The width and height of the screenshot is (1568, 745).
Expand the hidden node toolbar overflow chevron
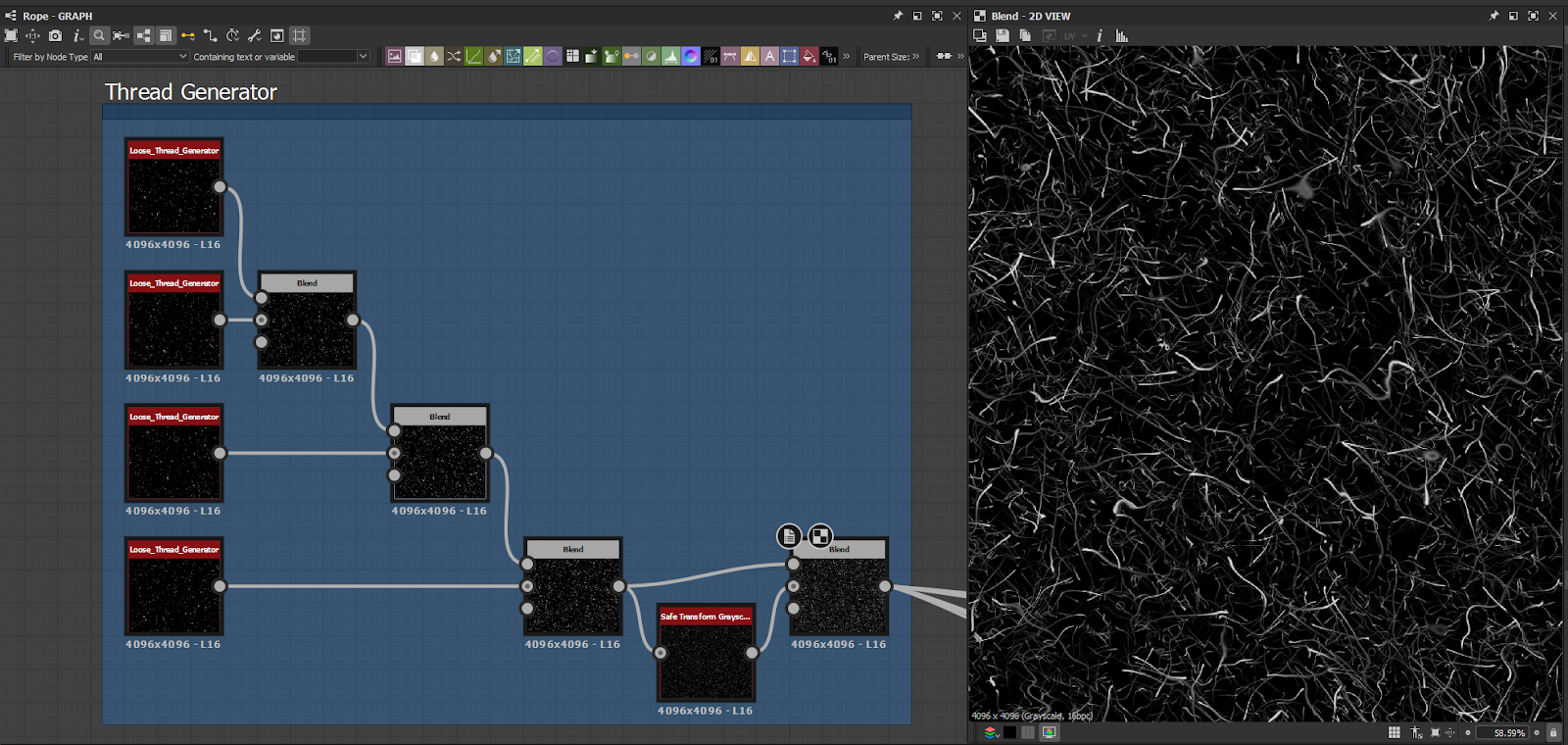click(847, 57)
